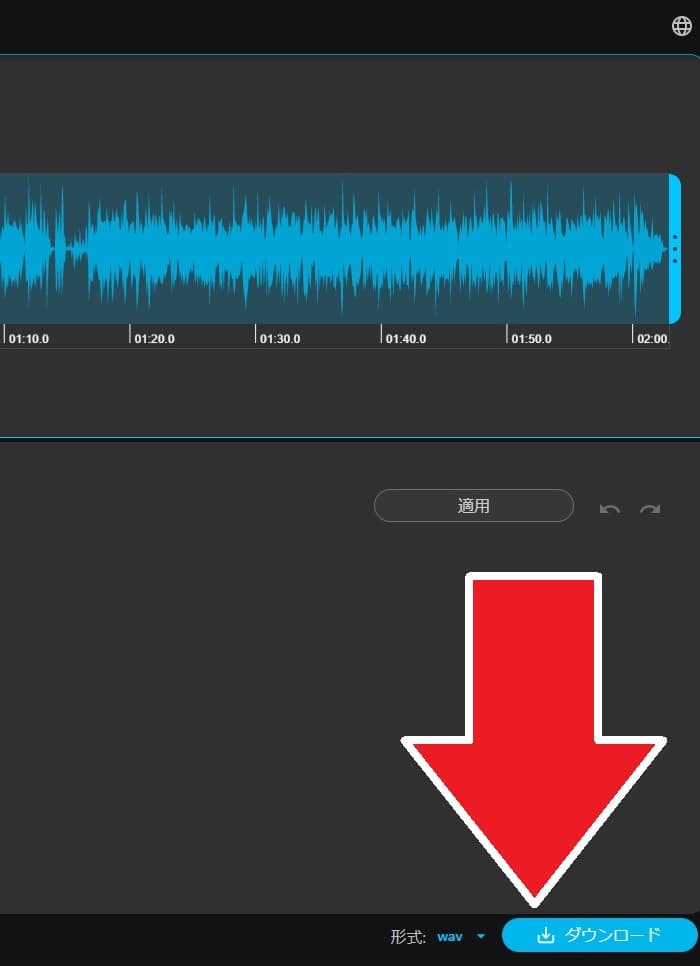
Task: Select the blue right-edge trim handle
Action: tap(675, 249)
